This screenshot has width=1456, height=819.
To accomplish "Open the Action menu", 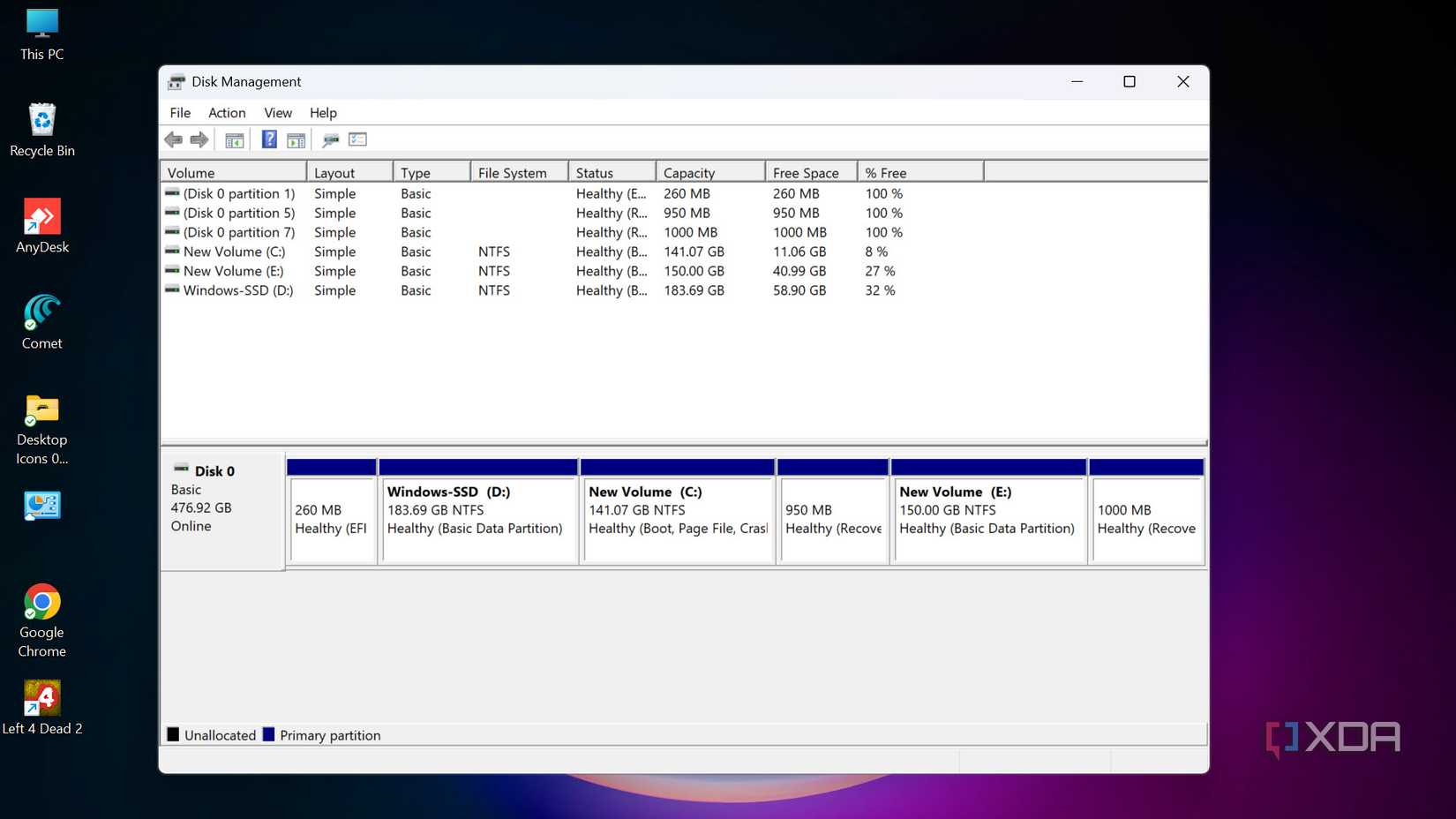I will (x=227, y=113).
